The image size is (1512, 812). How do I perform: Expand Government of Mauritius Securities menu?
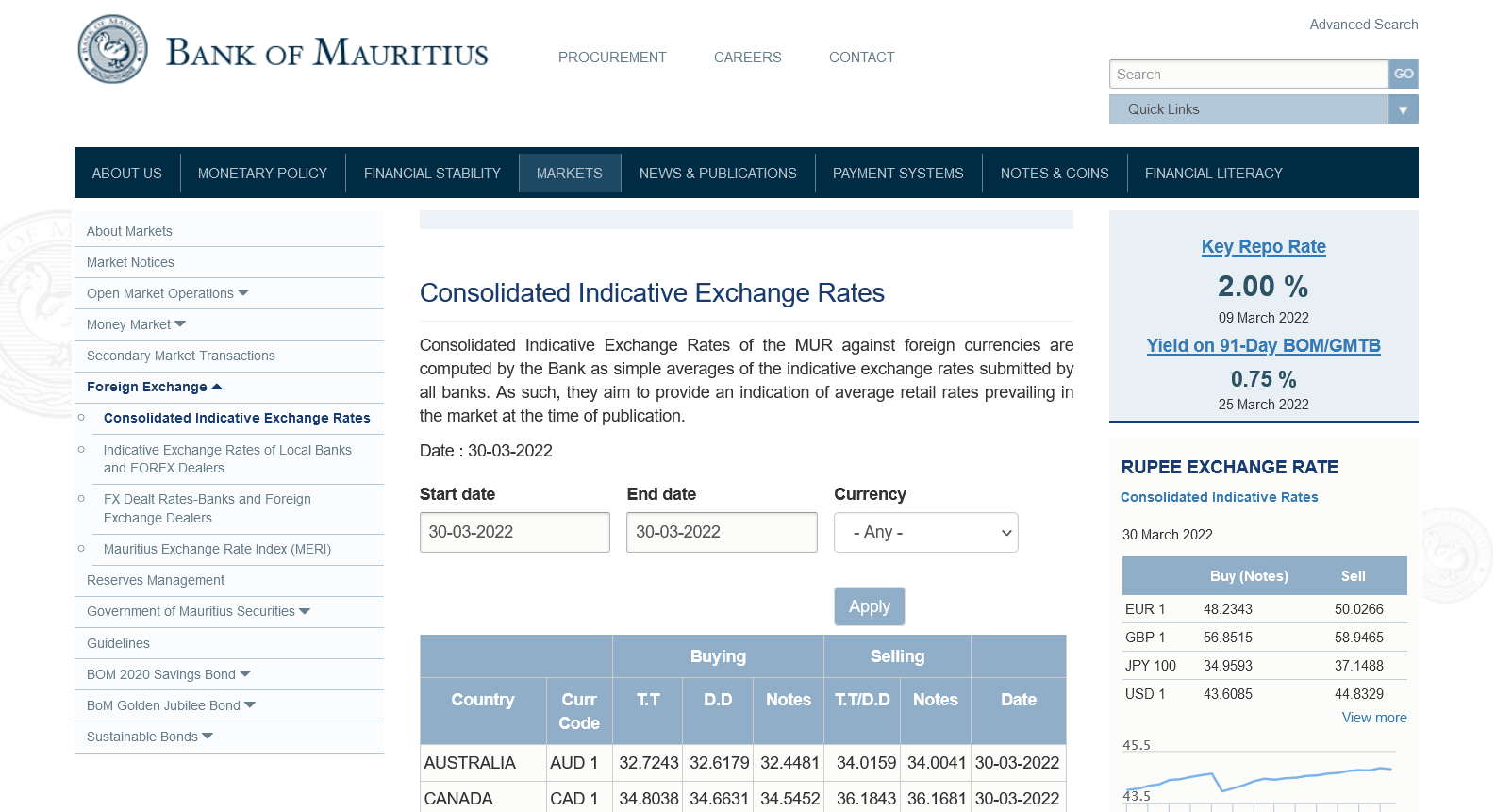305,611
